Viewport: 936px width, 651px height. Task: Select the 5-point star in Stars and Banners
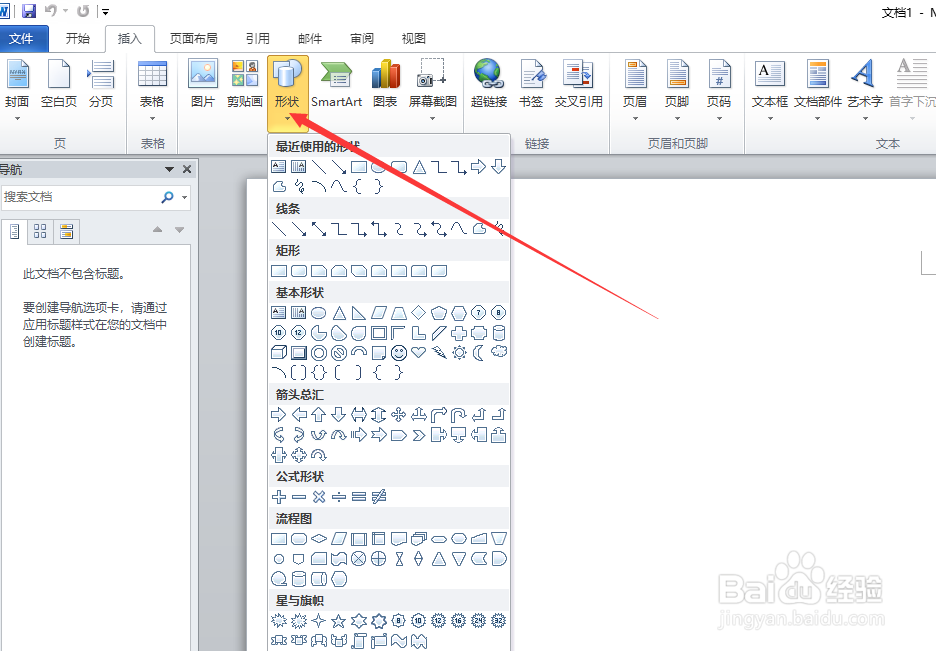tap(338, 621)
